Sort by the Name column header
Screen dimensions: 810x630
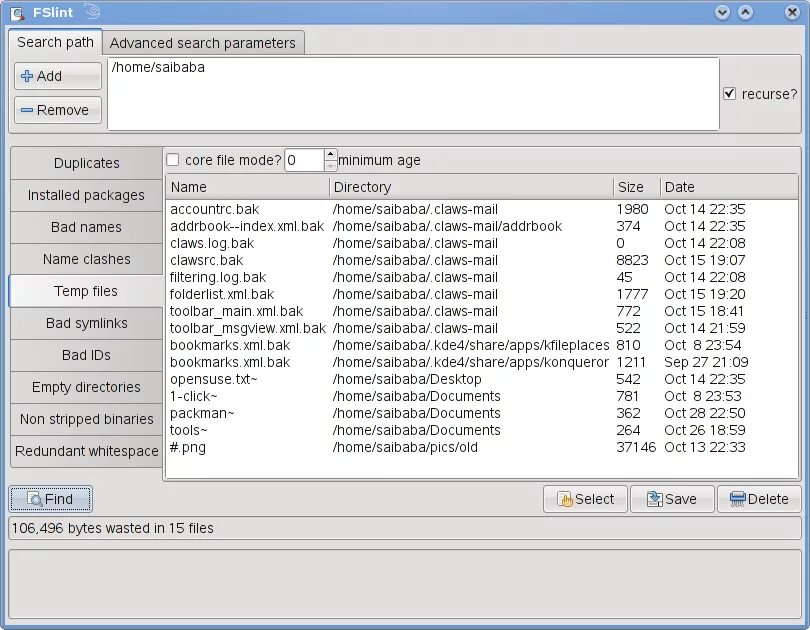tap(247, 187)
